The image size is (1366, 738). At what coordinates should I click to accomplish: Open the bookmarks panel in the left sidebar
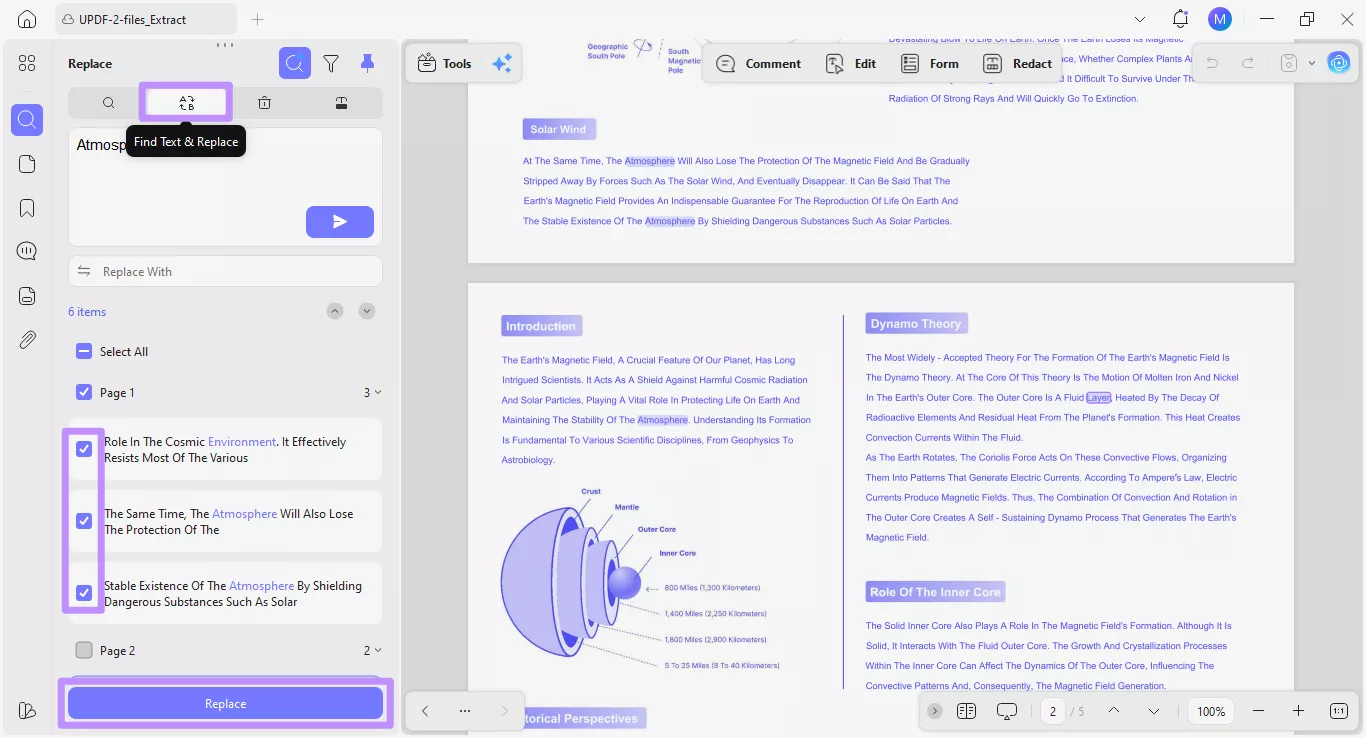[27, 208]
